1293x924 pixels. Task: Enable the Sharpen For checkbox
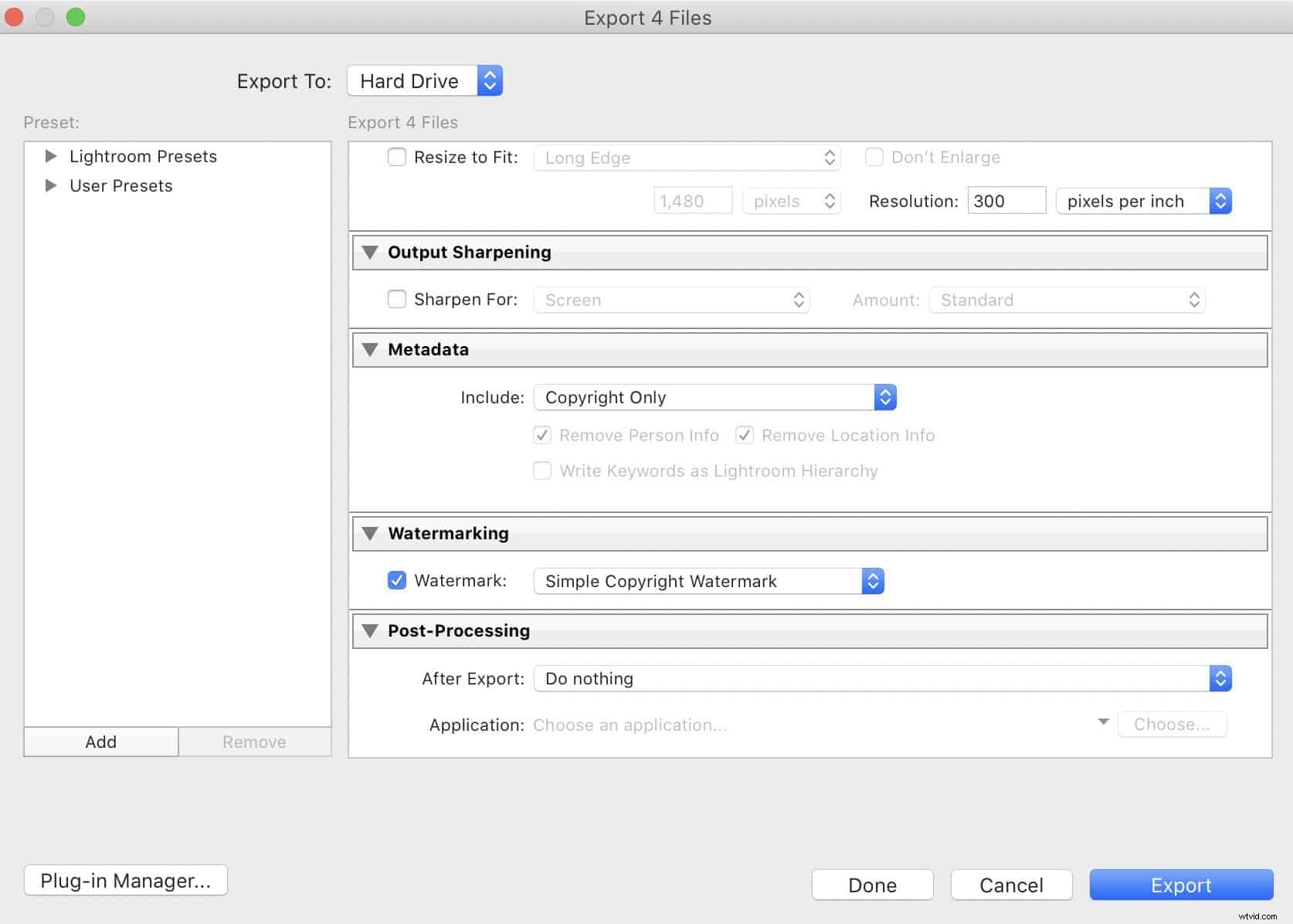[x=397, y=300]
